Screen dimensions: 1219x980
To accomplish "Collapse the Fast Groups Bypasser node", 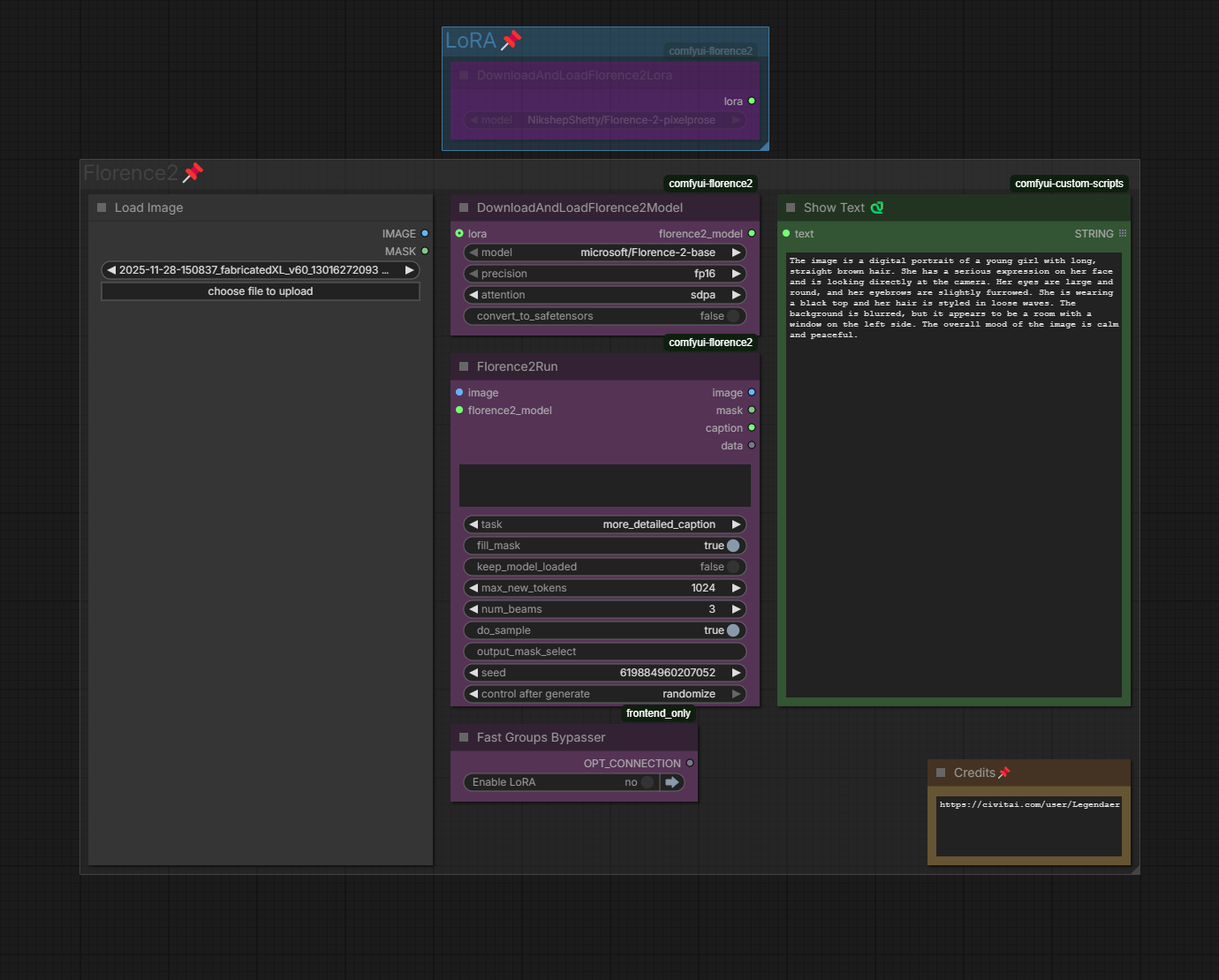I will coord(464,737).
